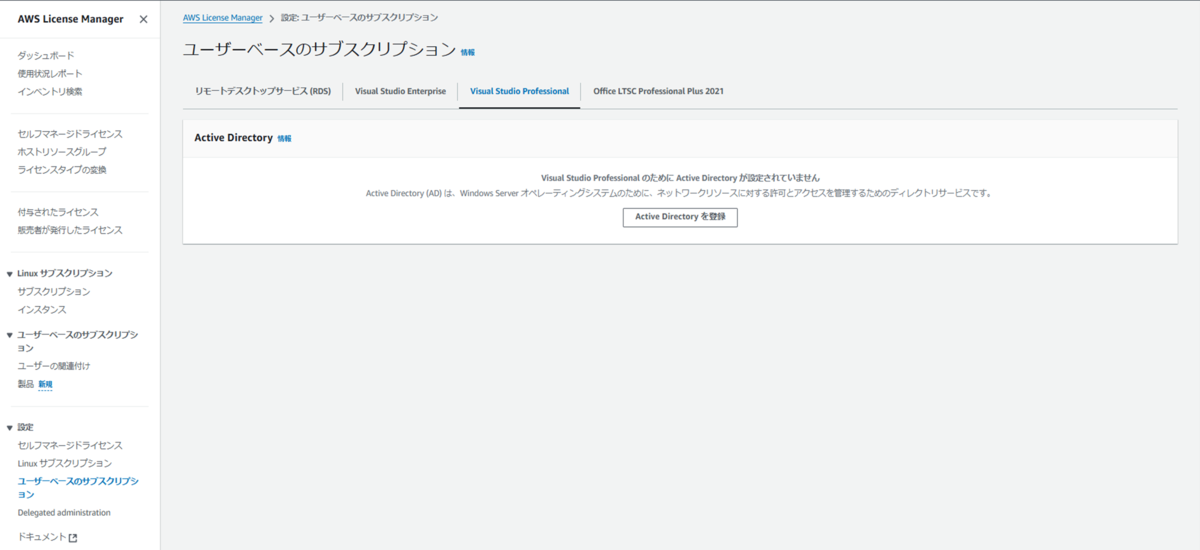This screenshot has width=1200, height=550.
Task: Open 使用状況レポート page
Action: [50, 73]
